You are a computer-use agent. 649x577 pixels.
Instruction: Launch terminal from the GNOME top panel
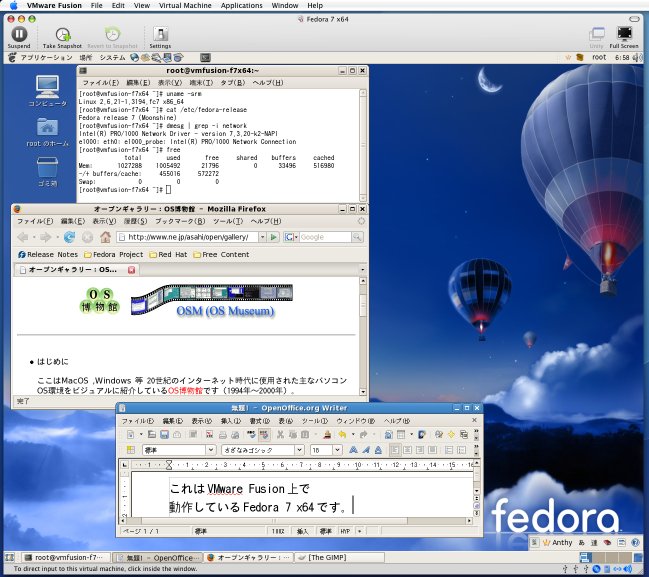(x=205, y=58)
